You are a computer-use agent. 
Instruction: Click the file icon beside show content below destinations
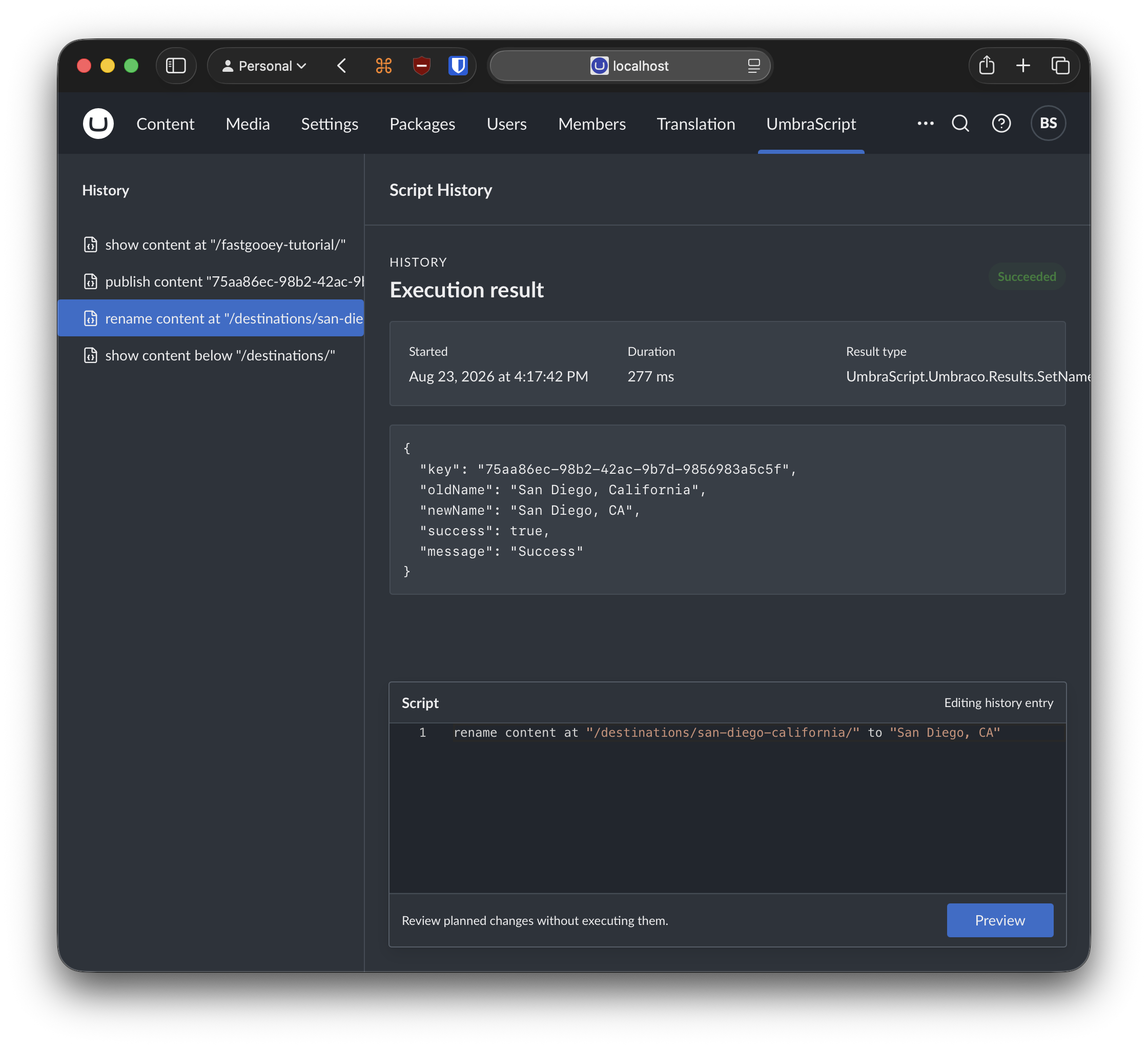pyautogui.click(x=91, y=355)
